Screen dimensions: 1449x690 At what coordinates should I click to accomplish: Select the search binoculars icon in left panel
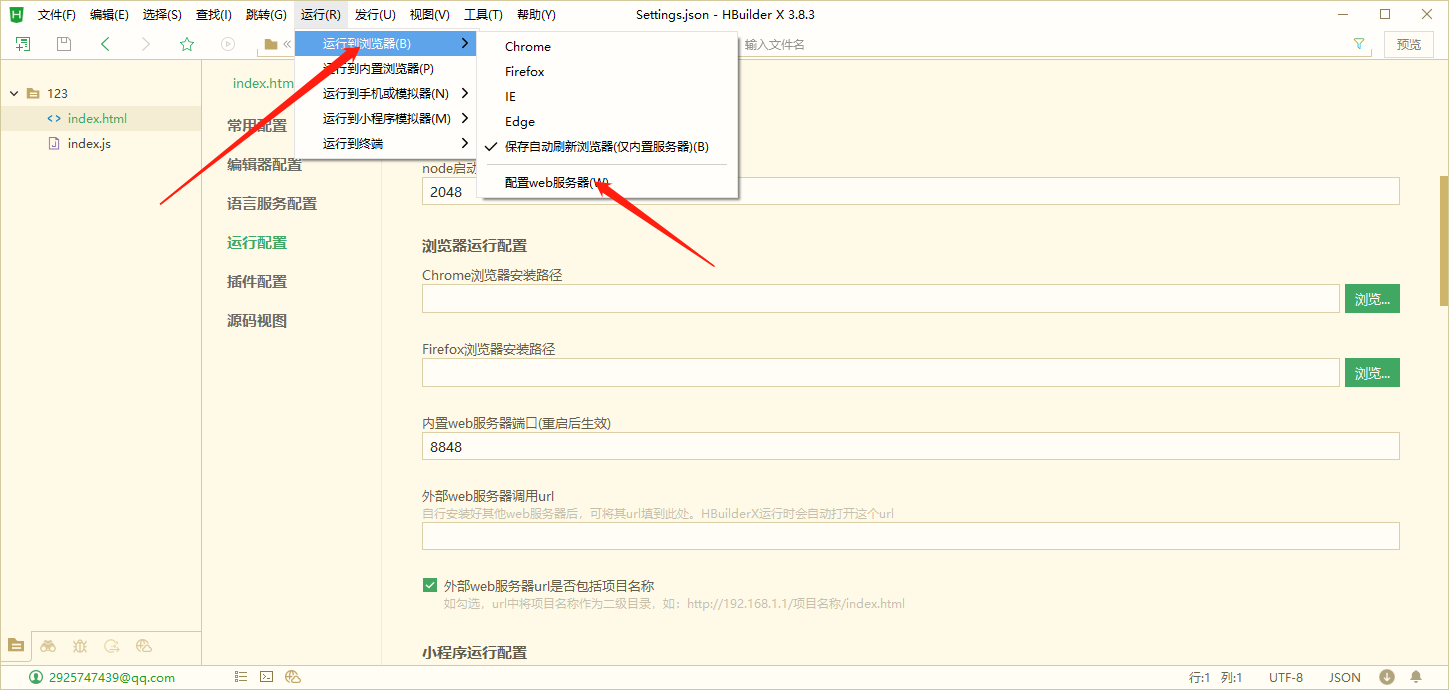point(48,646)
